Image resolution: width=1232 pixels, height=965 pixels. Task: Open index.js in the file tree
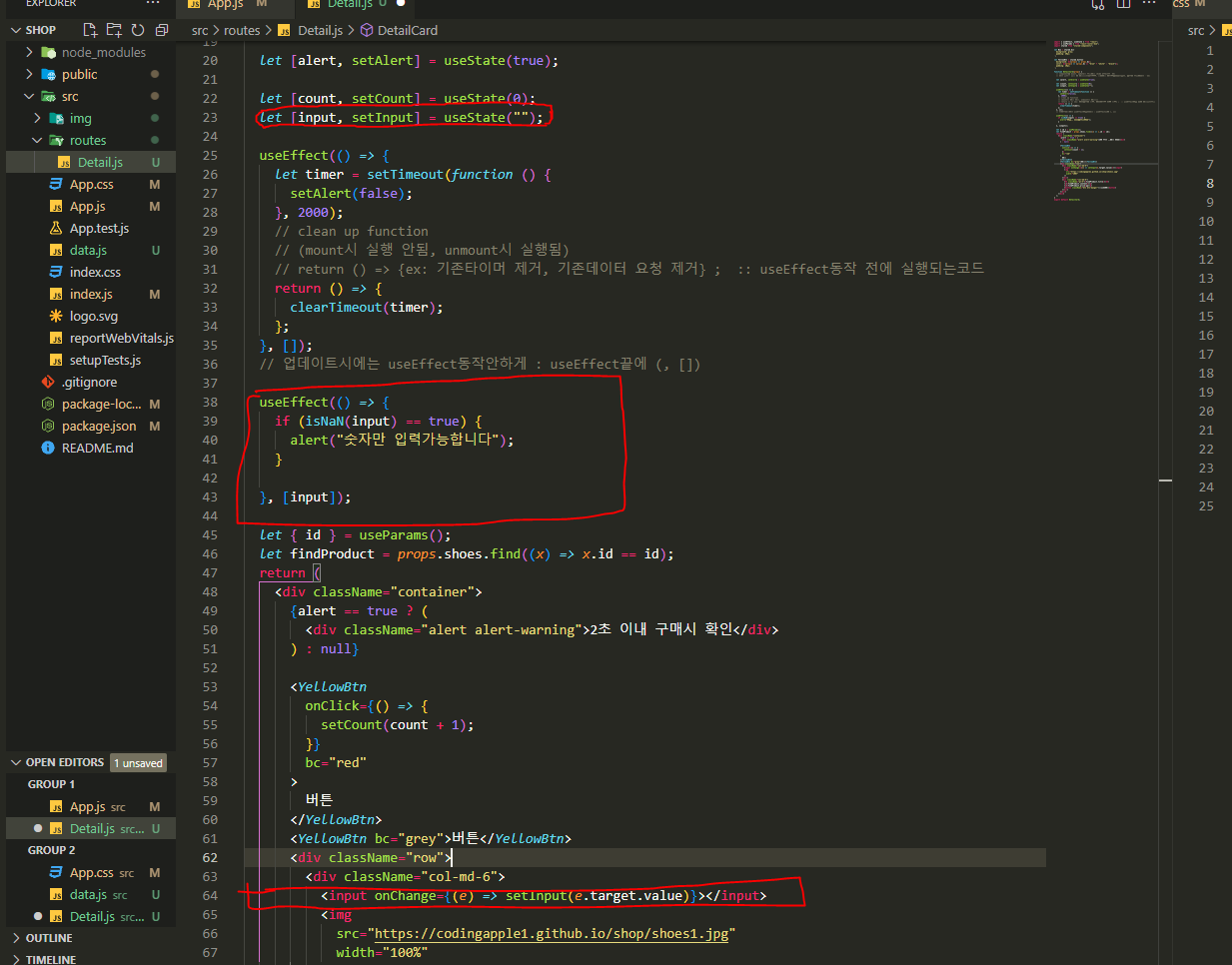coord(91,294)
